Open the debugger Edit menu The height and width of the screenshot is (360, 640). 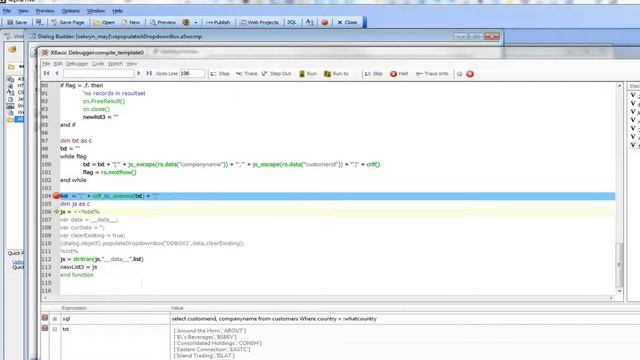click(58, 64)
